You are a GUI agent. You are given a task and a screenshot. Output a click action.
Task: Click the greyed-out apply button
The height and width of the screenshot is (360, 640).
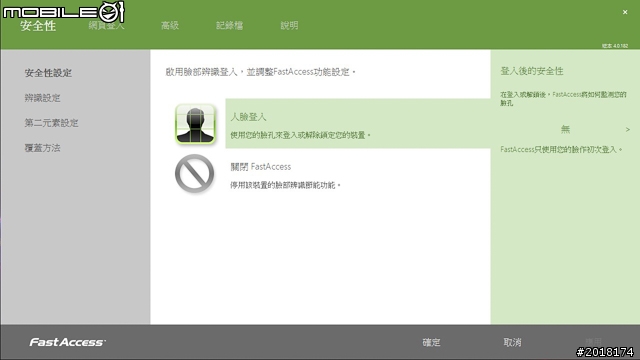click(593, 341)
